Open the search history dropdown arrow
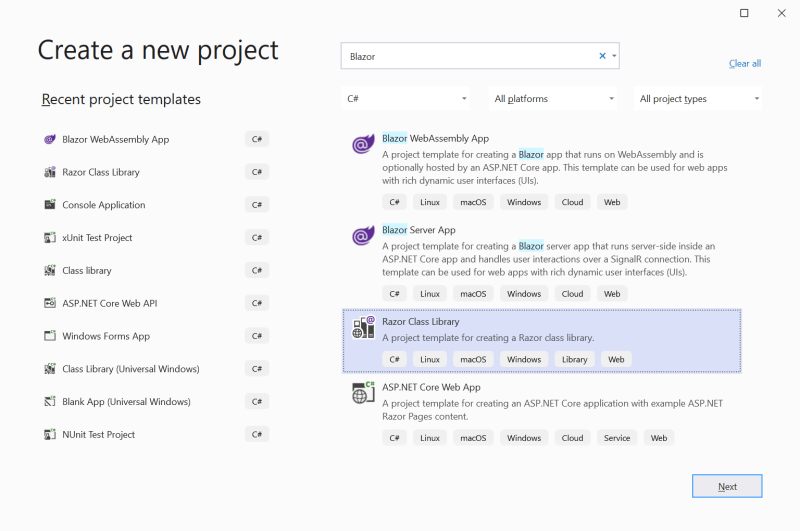The width and height of the screenshot is (800, 531). click(x=614, y=56)
